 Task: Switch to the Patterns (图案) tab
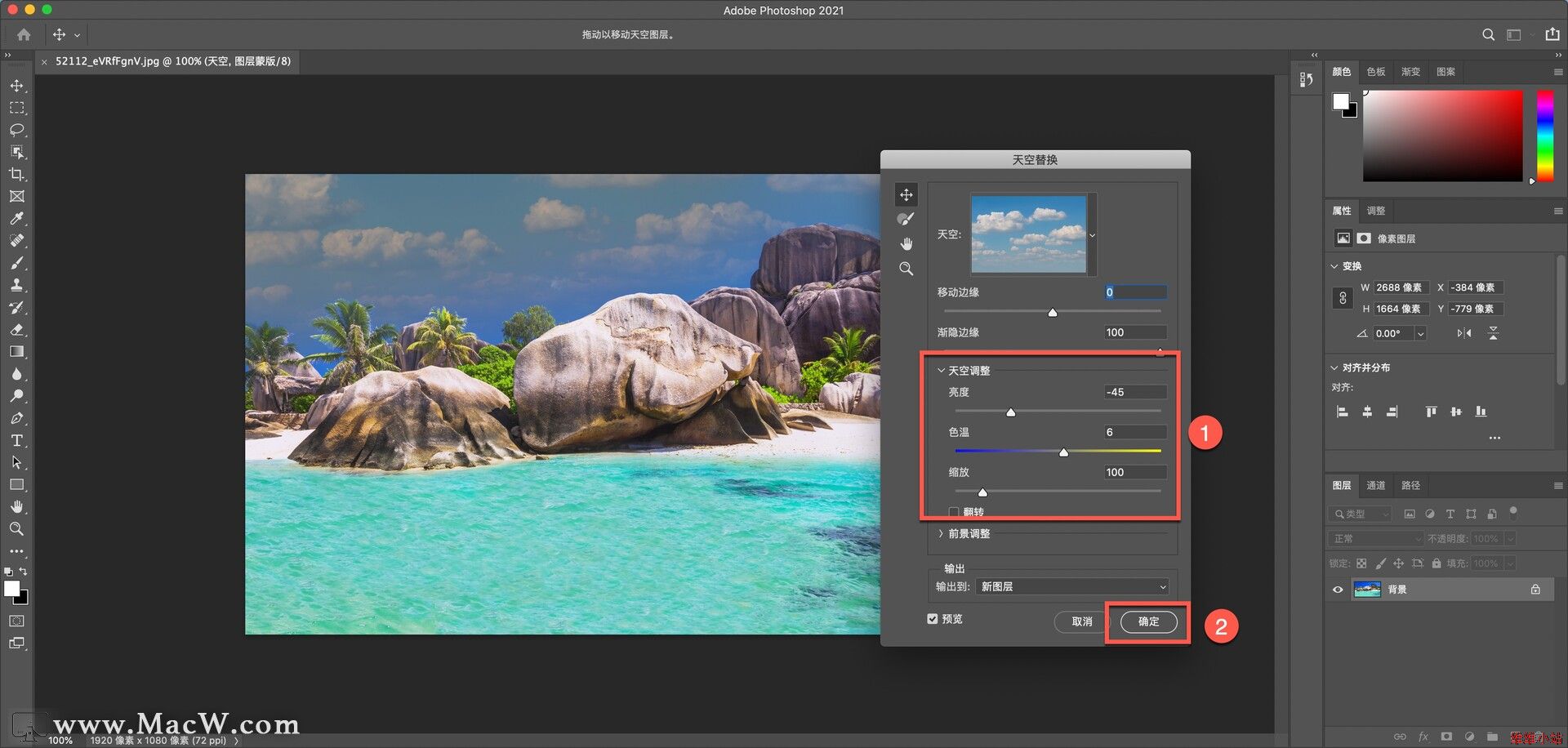(1445, 72)
